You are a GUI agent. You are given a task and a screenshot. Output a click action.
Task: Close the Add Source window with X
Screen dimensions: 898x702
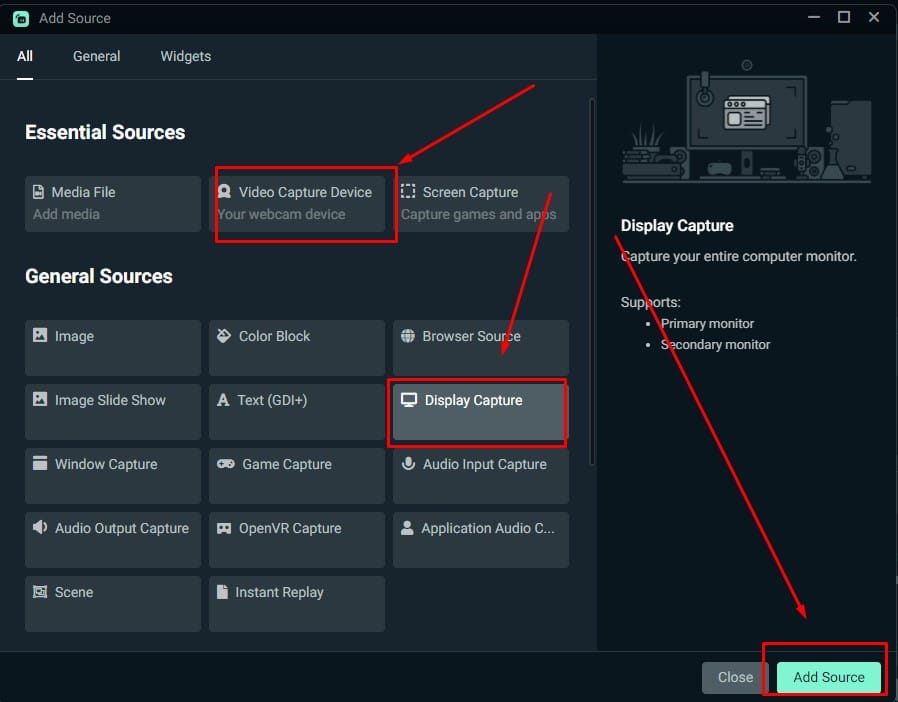point(874,17)
